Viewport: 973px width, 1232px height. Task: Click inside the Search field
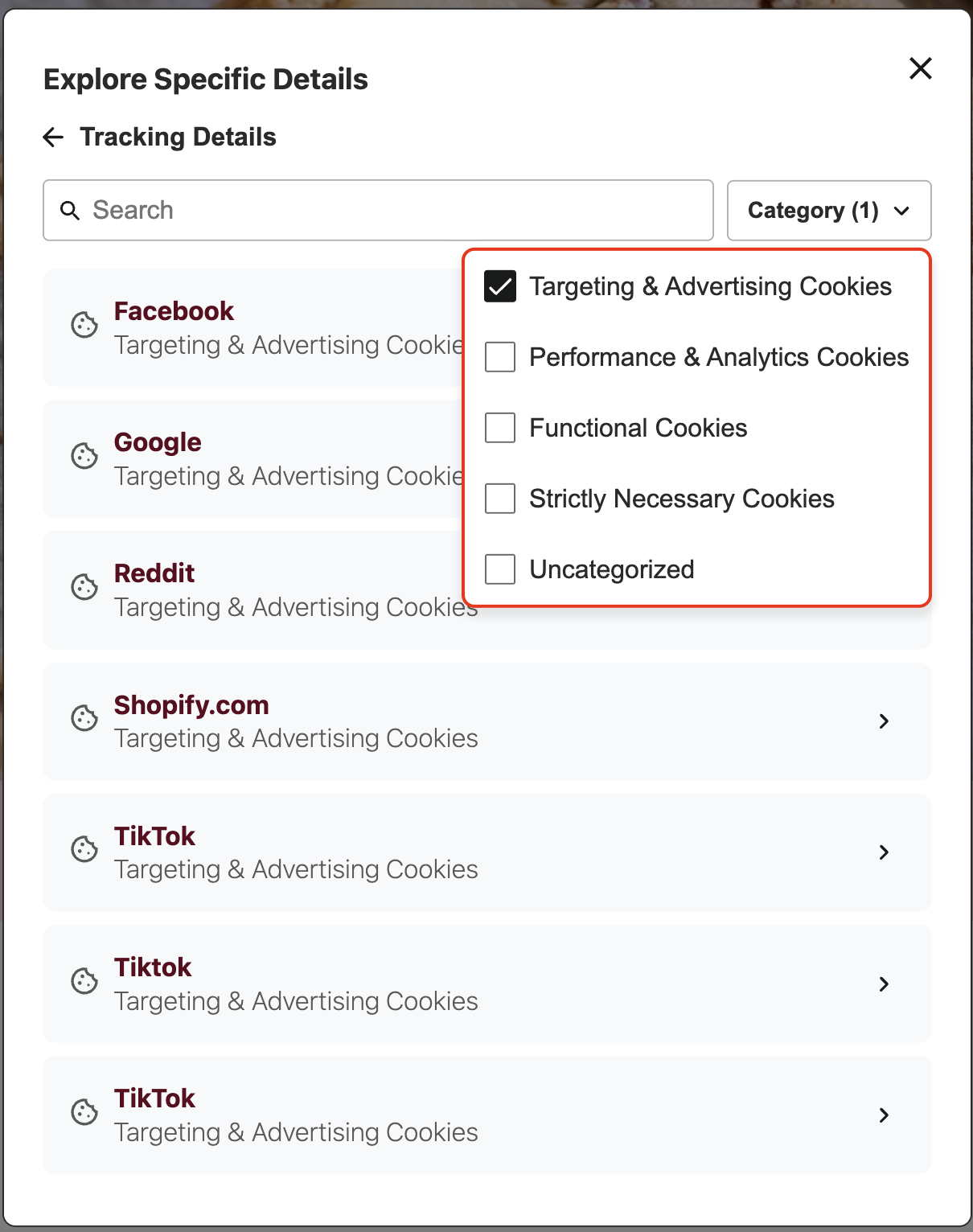[x=322, y=210]
